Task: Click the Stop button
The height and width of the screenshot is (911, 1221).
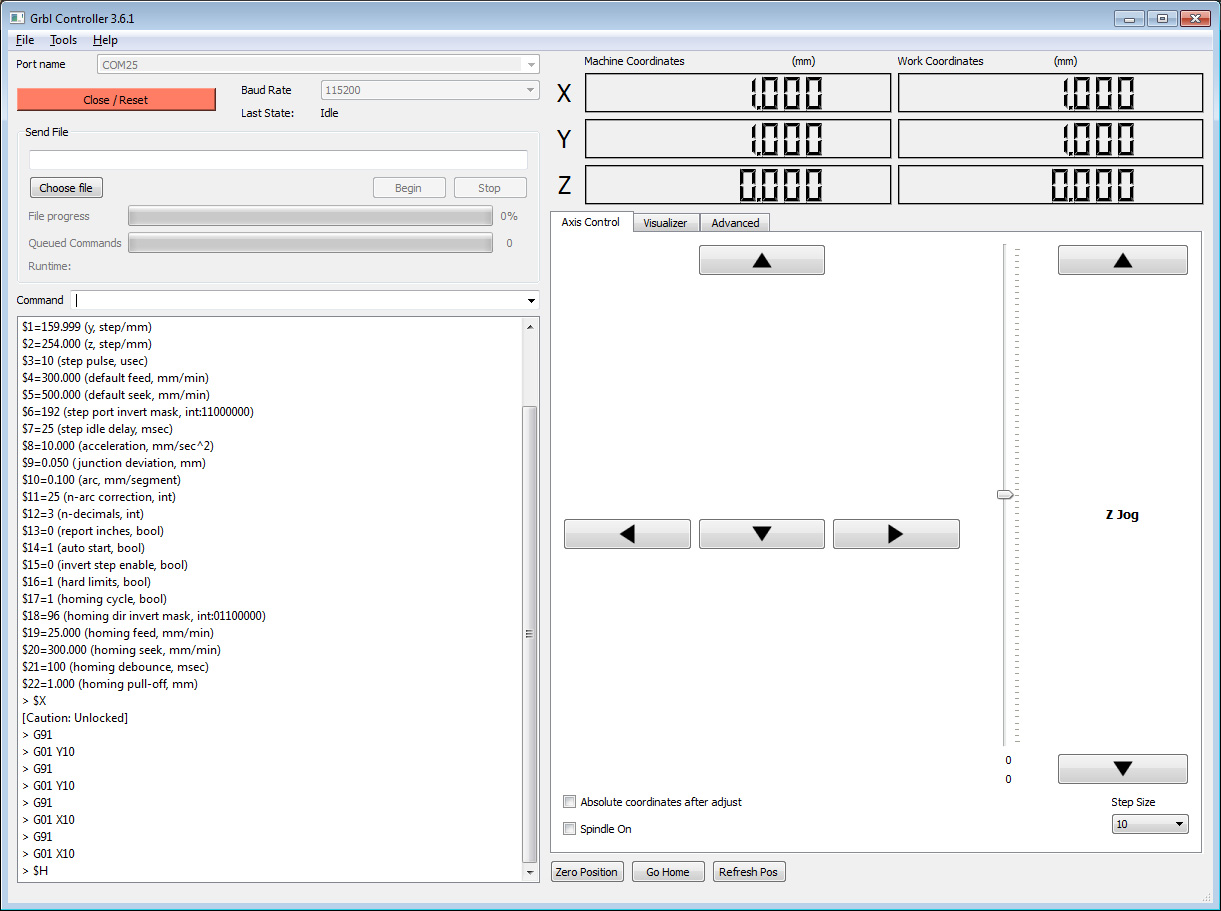Action: (x=489, y=188)
